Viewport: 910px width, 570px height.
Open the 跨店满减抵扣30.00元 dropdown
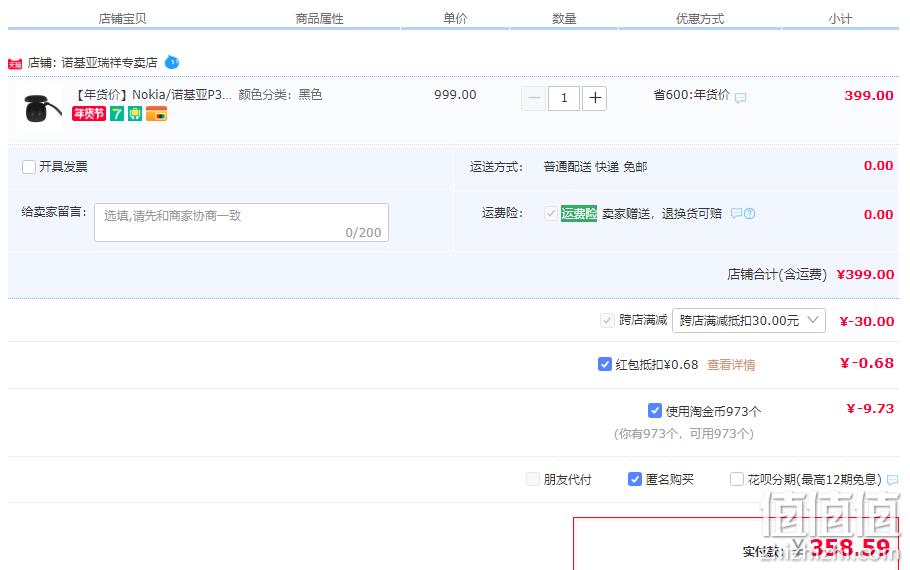pyautogui.click(x=749, y=320)
